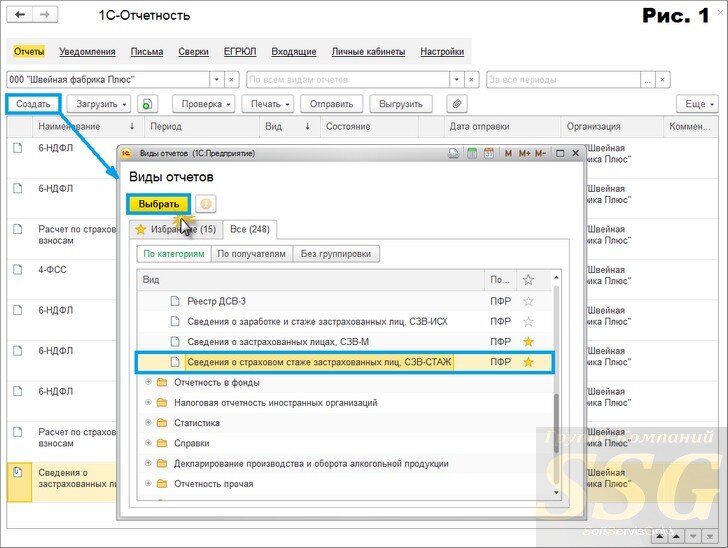Select the 4-ФСС report row

coord(62,280)
